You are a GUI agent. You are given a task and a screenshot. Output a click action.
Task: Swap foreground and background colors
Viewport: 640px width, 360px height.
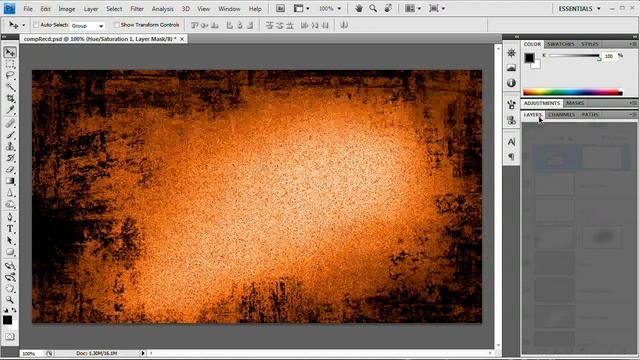14,310
